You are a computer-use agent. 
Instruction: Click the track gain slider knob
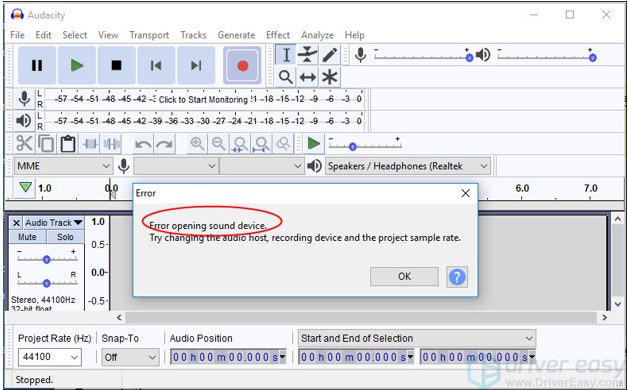pos(46,259)
